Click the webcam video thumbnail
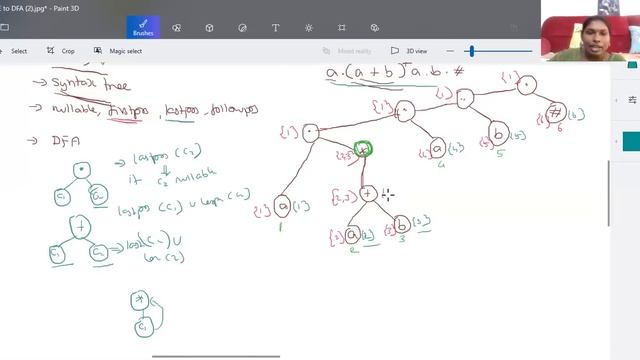This screenshot has width=640, height=360. coord(590,31)
